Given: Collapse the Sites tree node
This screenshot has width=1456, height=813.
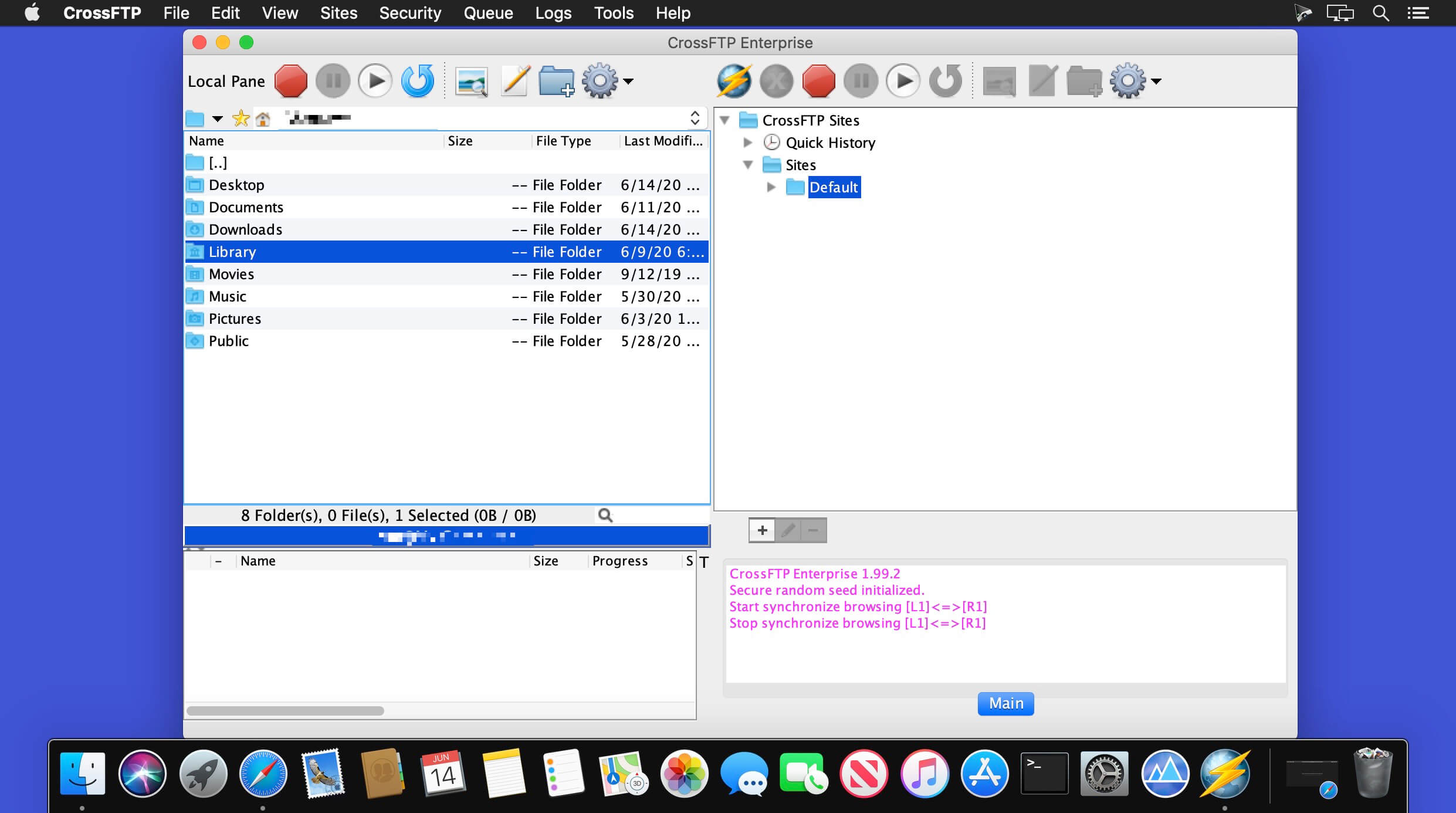Looking at the screenshot, I should point(748,165).
